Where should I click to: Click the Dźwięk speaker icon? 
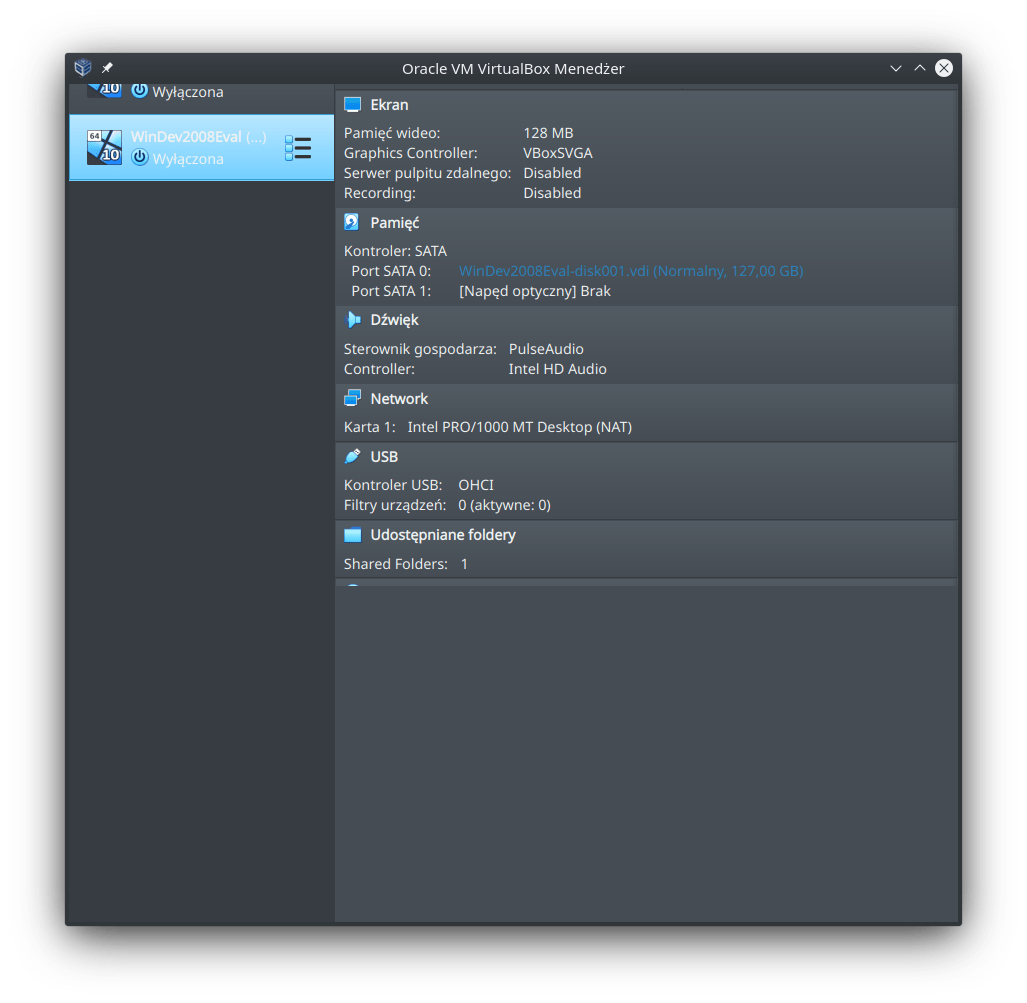352,320
